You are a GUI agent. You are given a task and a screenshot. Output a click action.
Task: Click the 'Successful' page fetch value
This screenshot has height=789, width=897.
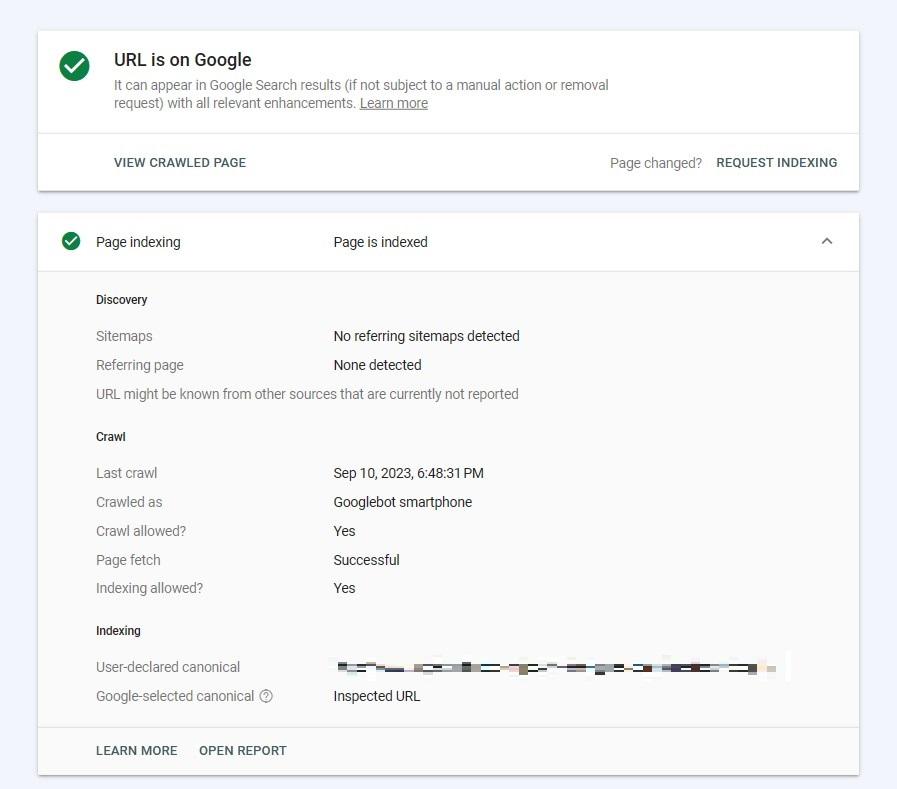coord(366,560)
